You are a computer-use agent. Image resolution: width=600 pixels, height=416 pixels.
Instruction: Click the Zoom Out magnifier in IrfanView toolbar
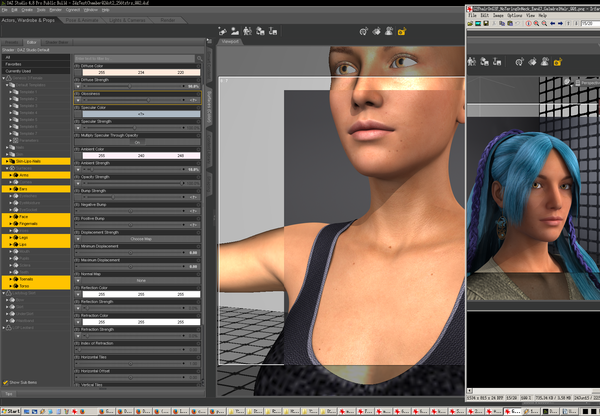(544, 24)
